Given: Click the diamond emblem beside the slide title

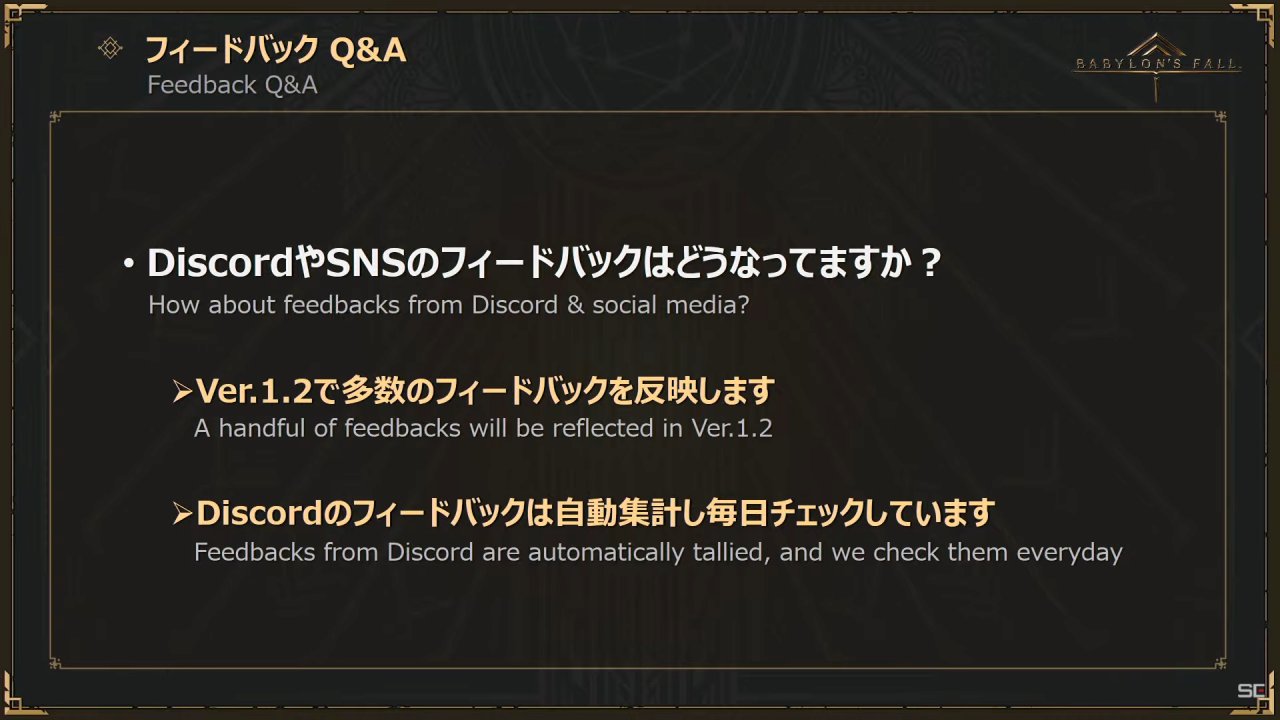Looking at the screenshot, I should 110,49.
